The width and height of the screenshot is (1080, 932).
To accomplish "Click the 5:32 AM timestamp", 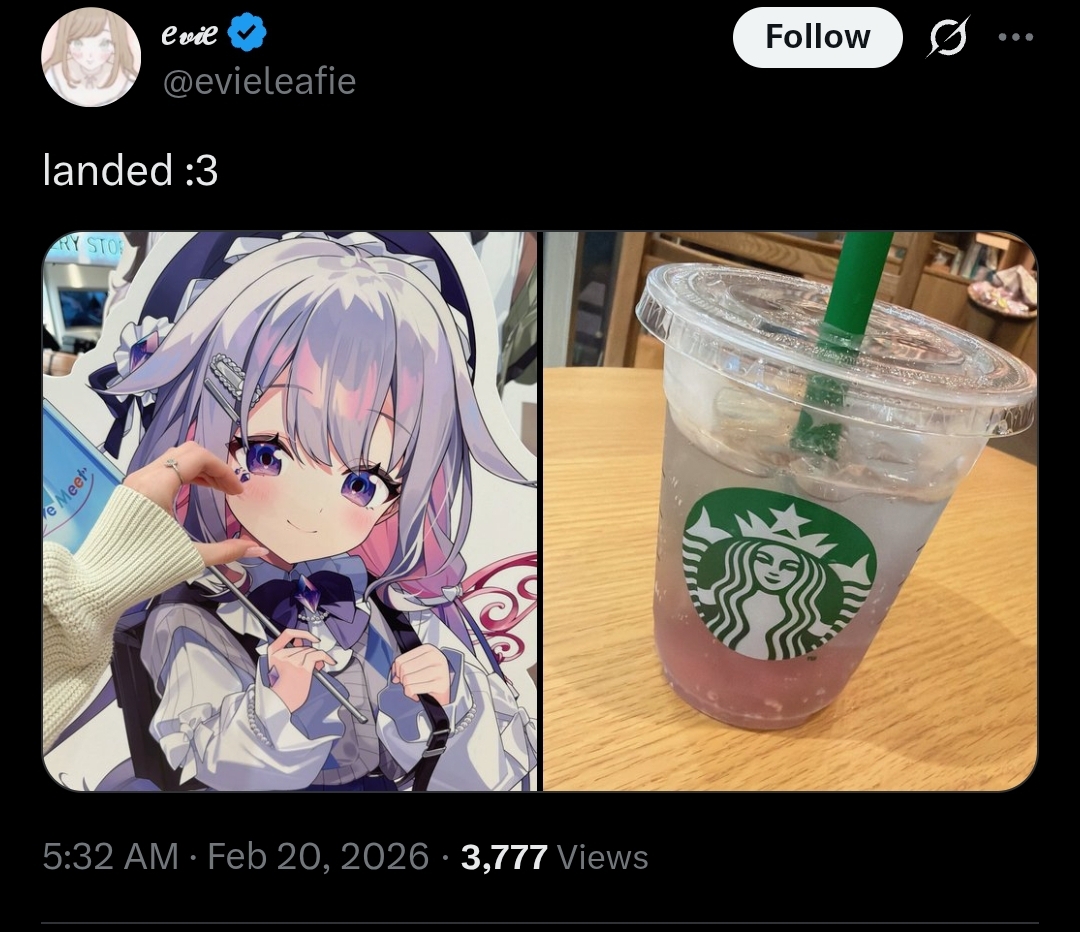I will [110, 857].
